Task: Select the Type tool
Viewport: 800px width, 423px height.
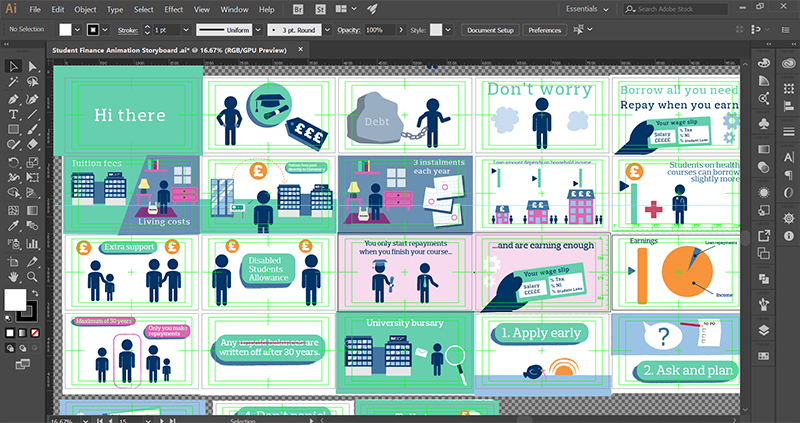Action: (14, 114)
